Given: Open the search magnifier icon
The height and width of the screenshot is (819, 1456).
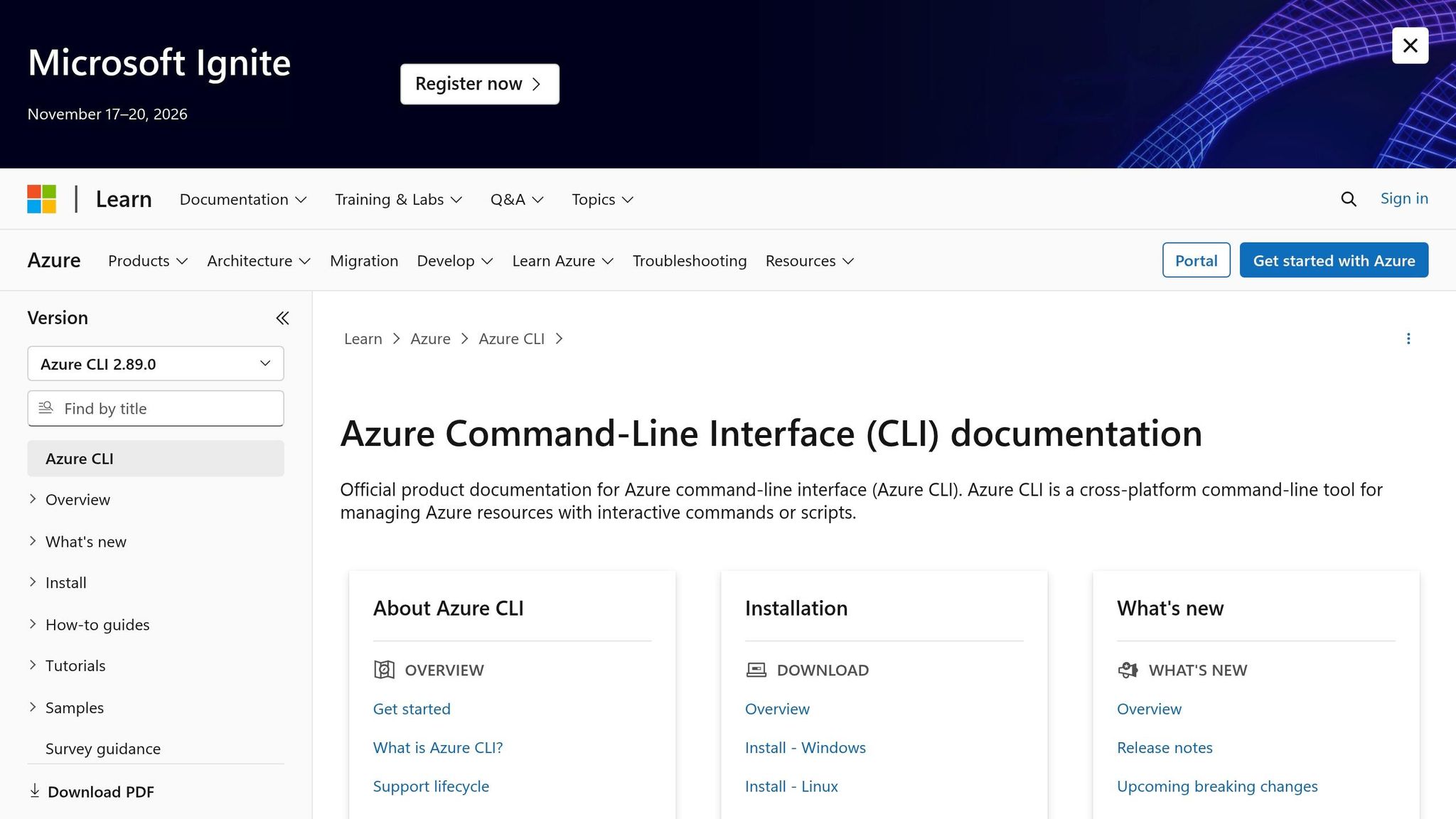Looking at the screenshot, I should tap(1349, 199).
